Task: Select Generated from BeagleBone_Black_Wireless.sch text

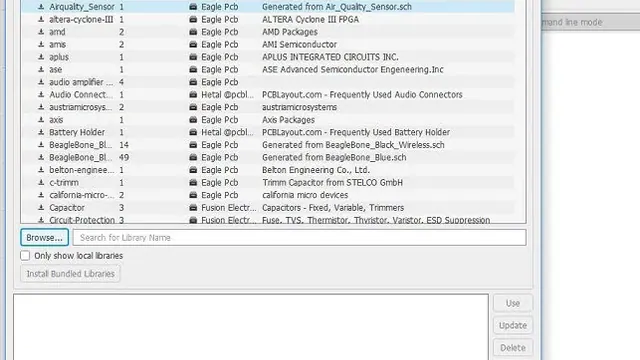Action: [353, 145]
